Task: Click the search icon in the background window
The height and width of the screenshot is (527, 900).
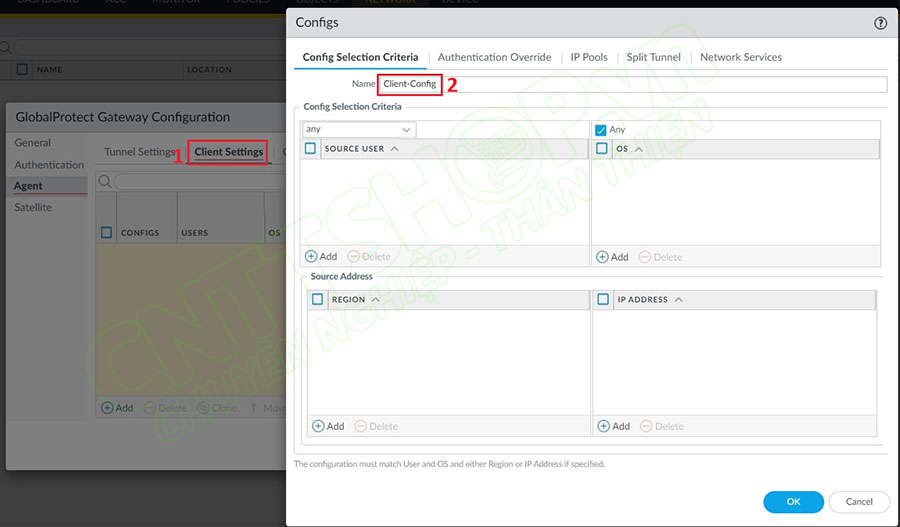Action: pyautogui.click(x=5, y=47)
